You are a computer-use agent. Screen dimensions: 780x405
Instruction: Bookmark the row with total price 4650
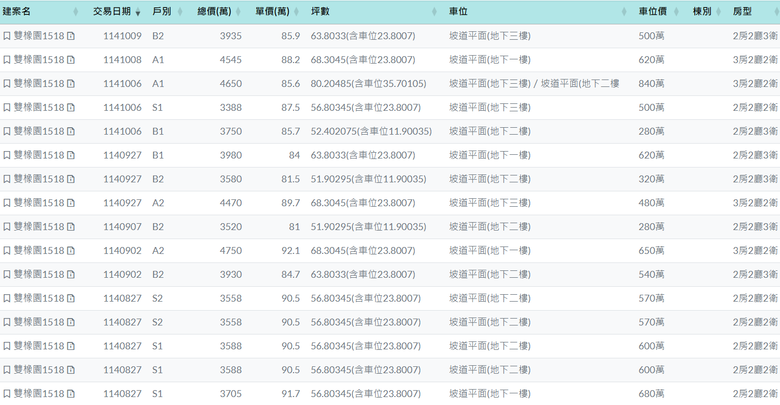(x=6, y=84)
